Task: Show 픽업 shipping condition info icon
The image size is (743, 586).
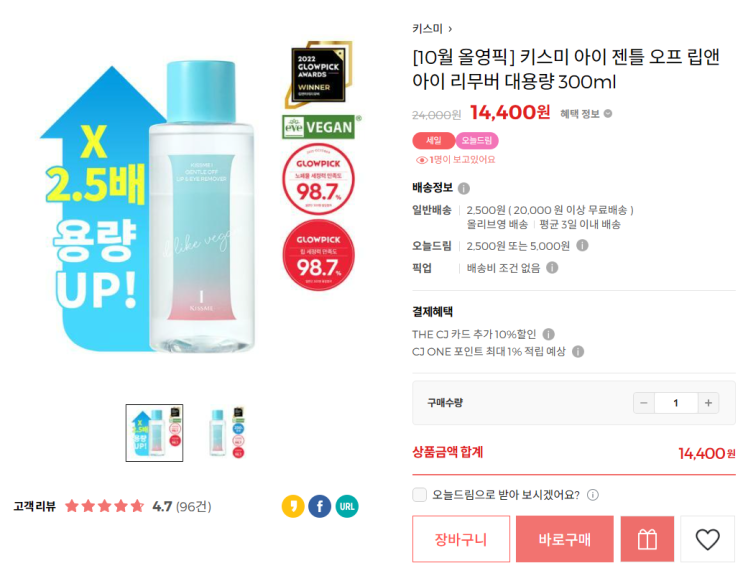Action: click(x=552, y=268)
